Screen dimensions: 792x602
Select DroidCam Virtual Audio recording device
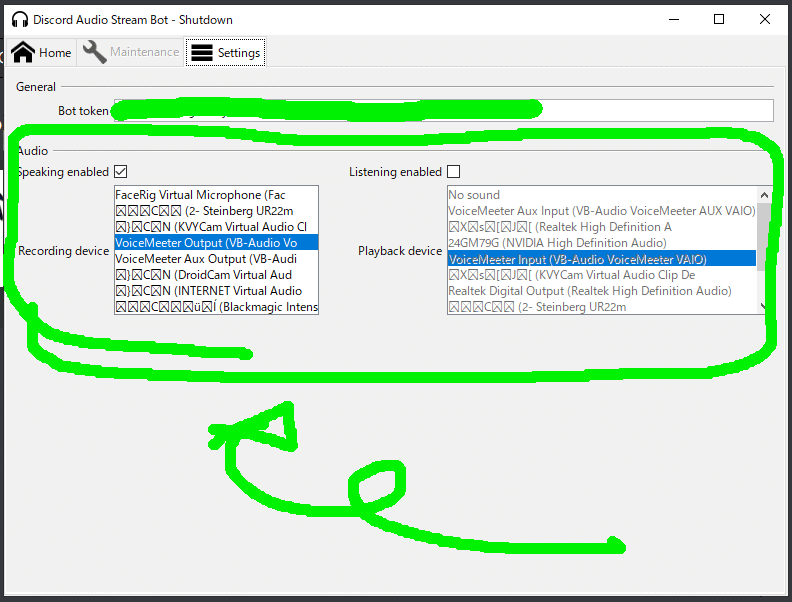[216, 275]
